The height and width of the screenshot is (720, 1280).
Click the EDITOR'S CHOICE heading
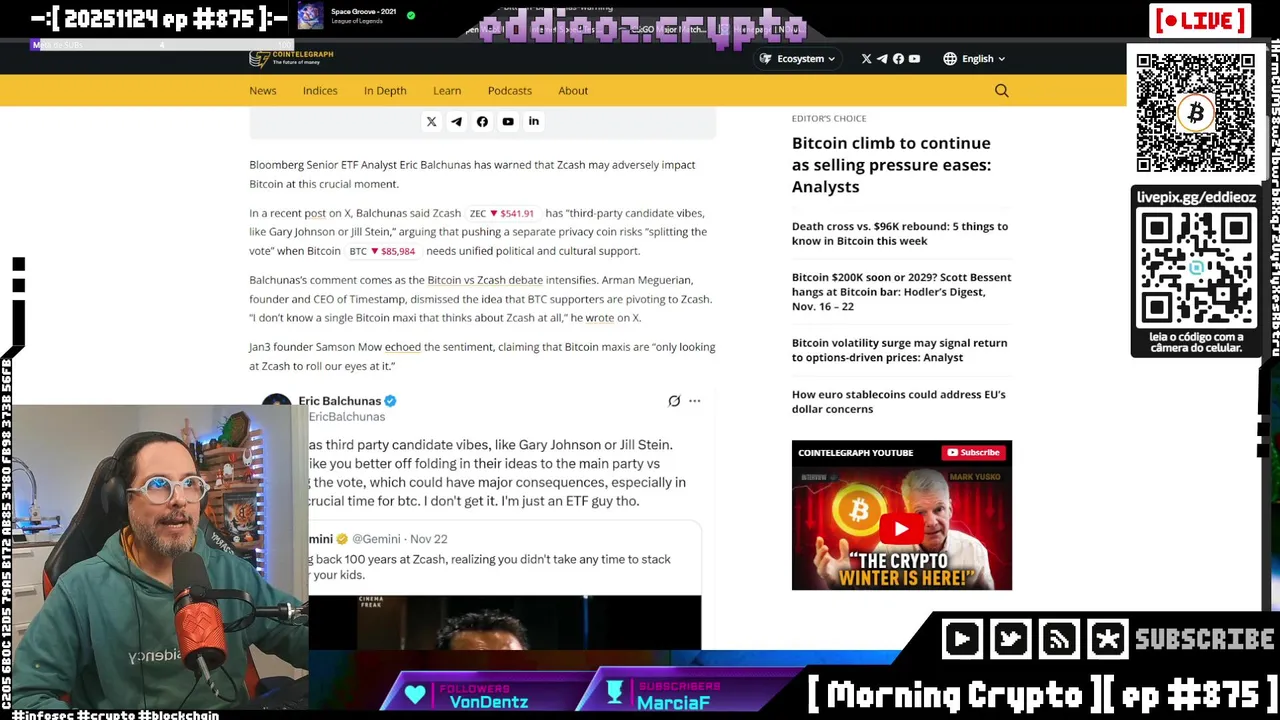(x=829, y=118)
